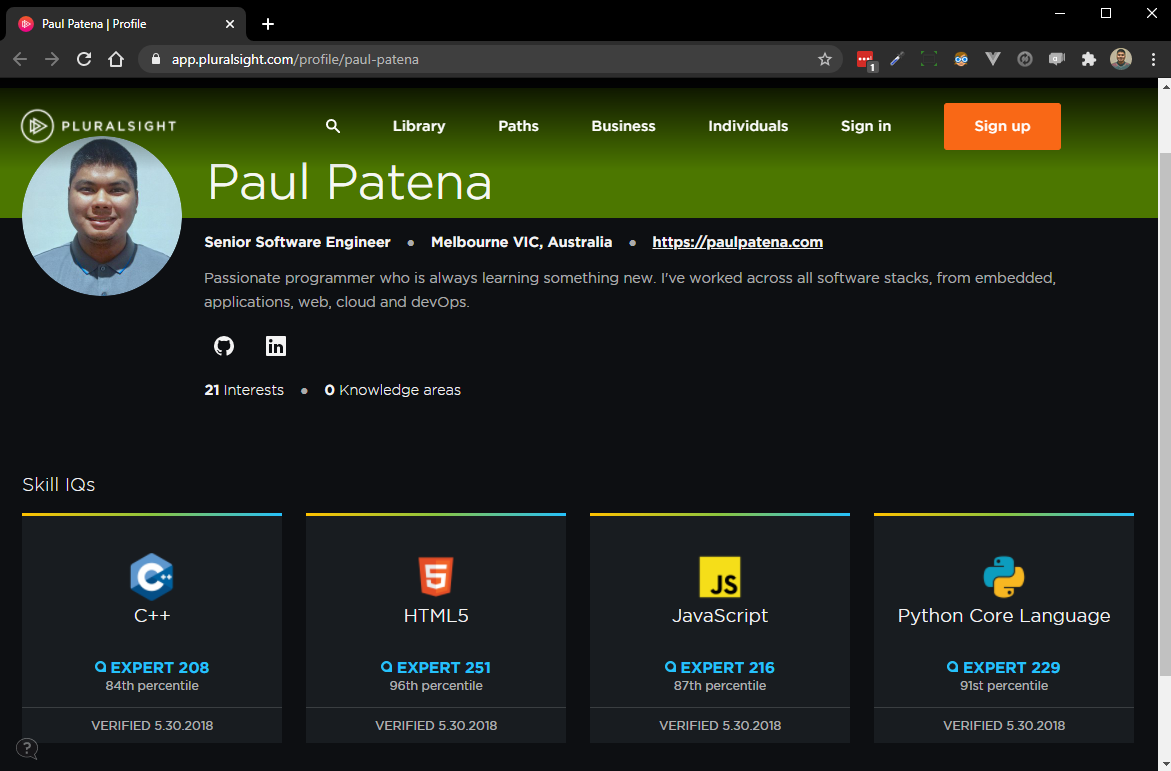Click the HTML5 skill icon

pyautogui.click(x=436, y=577)
